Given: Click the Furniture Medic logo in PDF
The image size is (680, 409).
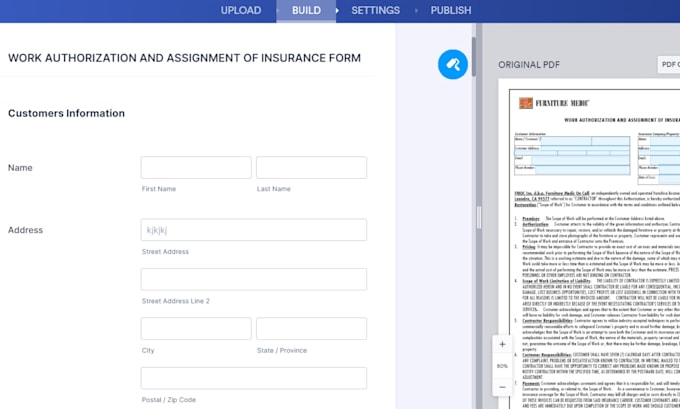Looking at the screenshot, I should click(x=554, y=103).
